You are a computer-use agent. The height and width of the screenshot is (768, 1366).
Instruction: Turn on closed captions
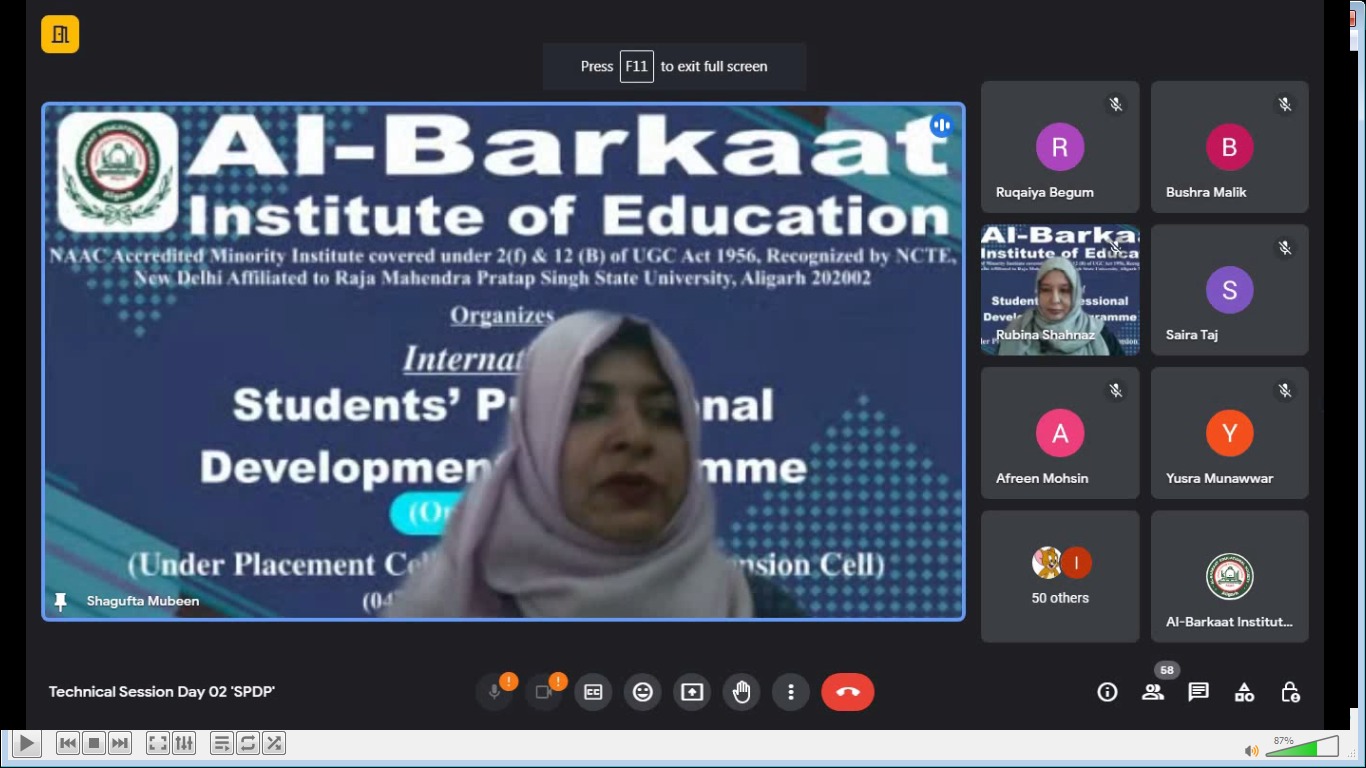point(593,692)
